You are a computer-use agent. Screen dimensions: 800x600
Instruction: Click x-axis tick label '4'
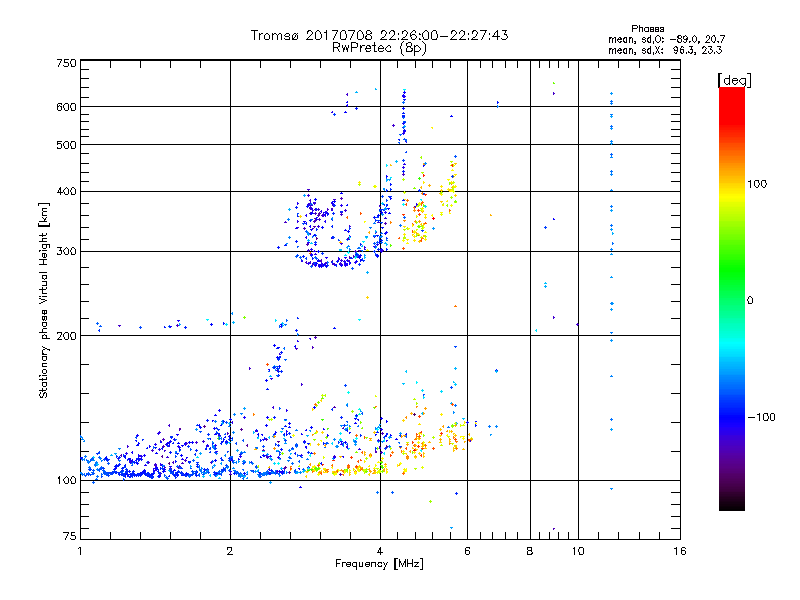click(x=380, y=551)
